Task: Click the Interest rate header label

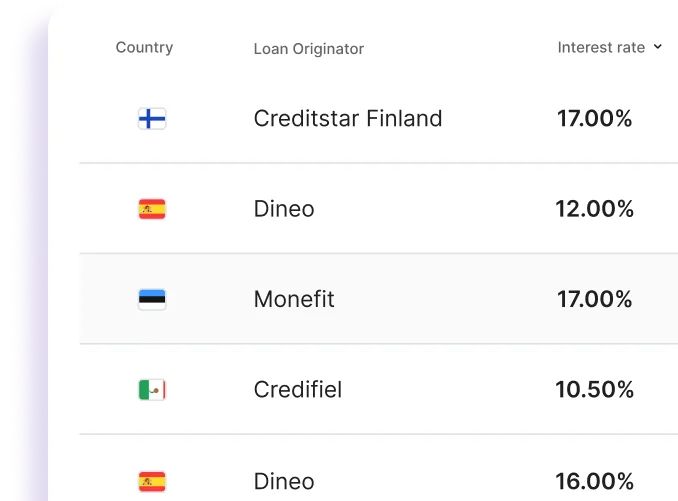Action: pos(601,47)
